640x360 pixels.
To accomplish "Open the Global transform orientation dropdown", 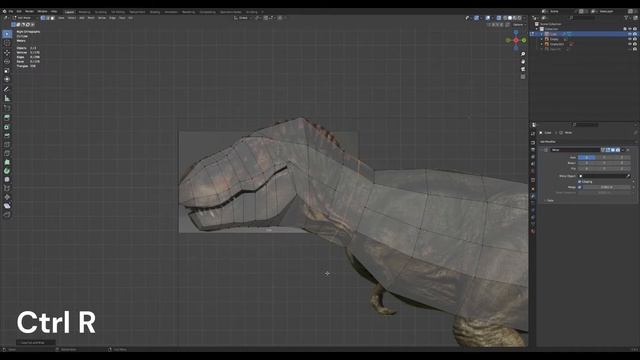I will pos(243,18).
